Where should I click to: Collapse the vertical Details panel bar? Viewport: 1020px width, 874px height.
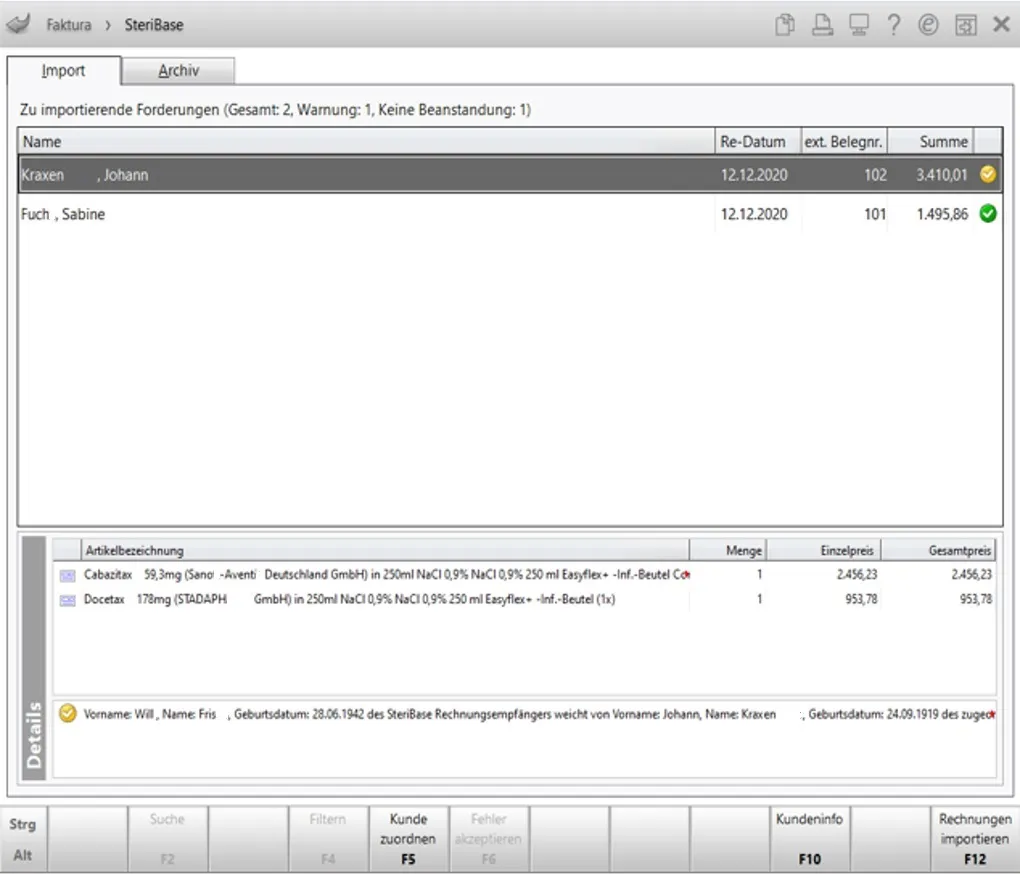tap(34, 657)
